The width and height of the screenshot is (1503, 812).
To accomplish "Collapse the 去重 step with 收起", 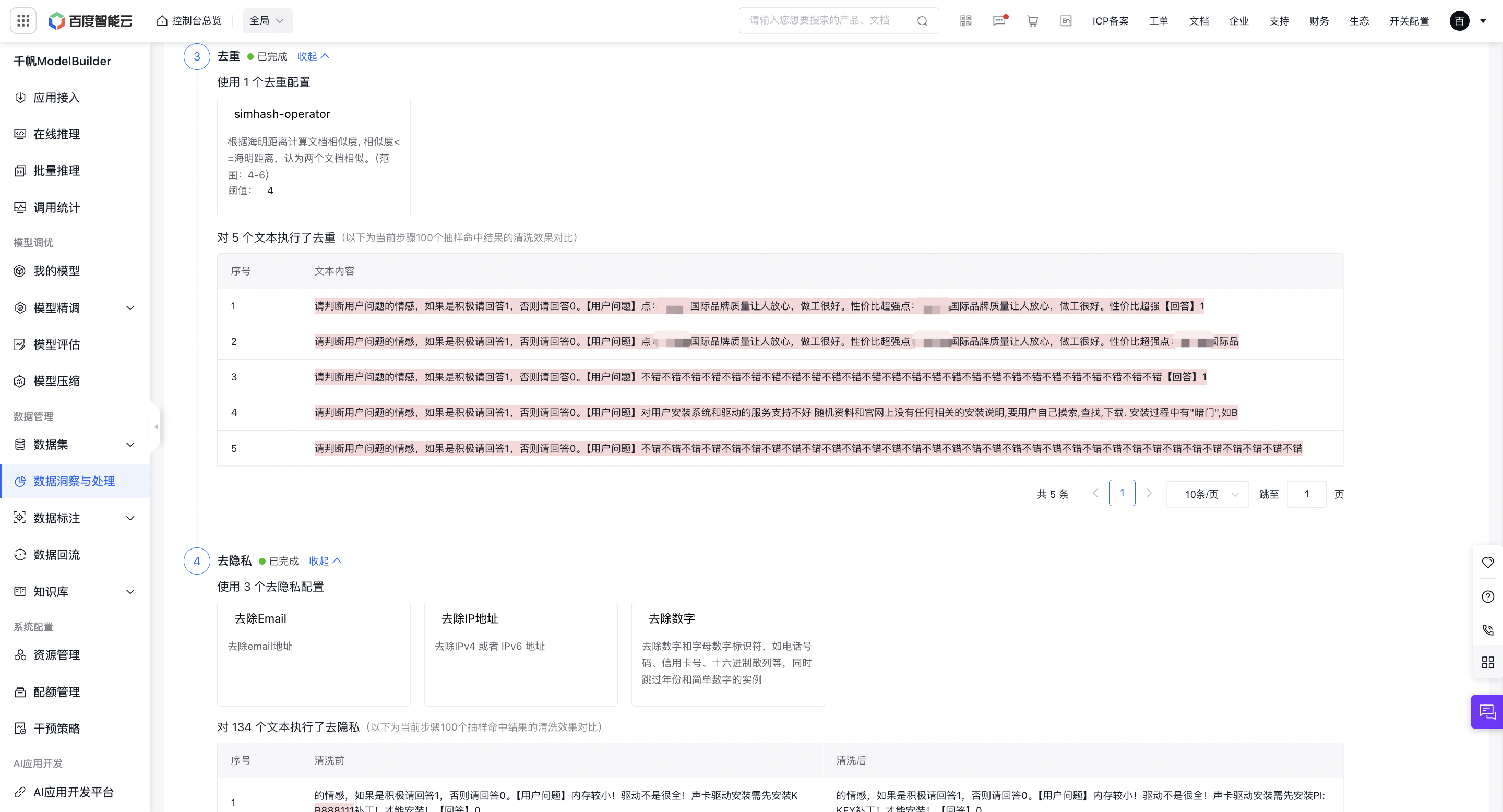I will 313,56.
